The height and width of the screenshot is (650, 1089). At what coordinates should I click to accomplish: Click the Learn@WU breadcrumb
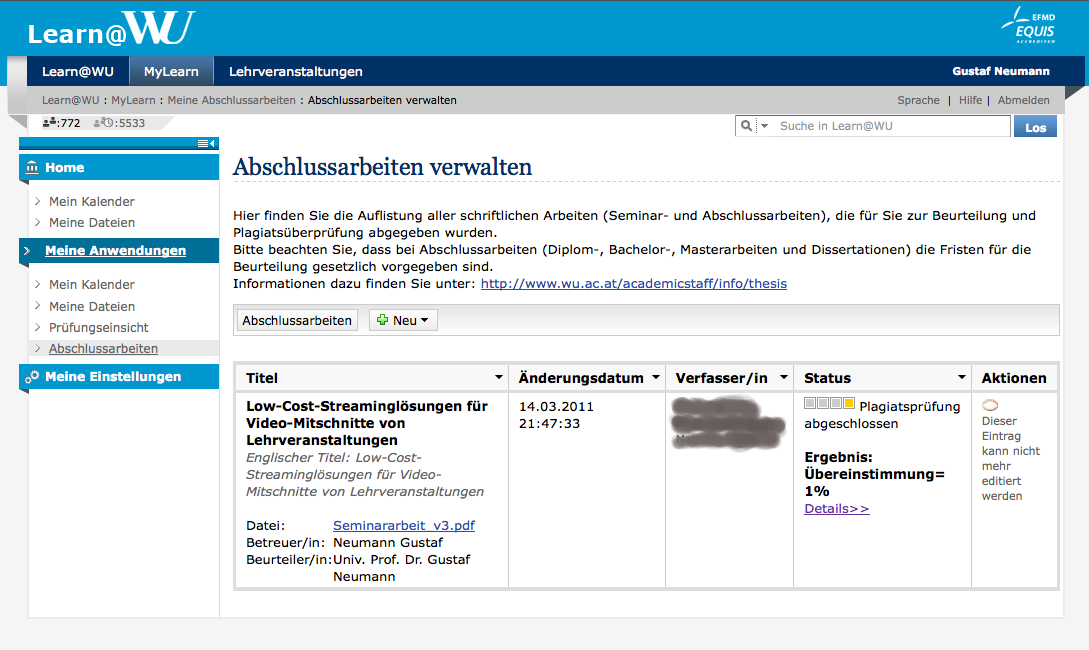(x=70, y=100)
